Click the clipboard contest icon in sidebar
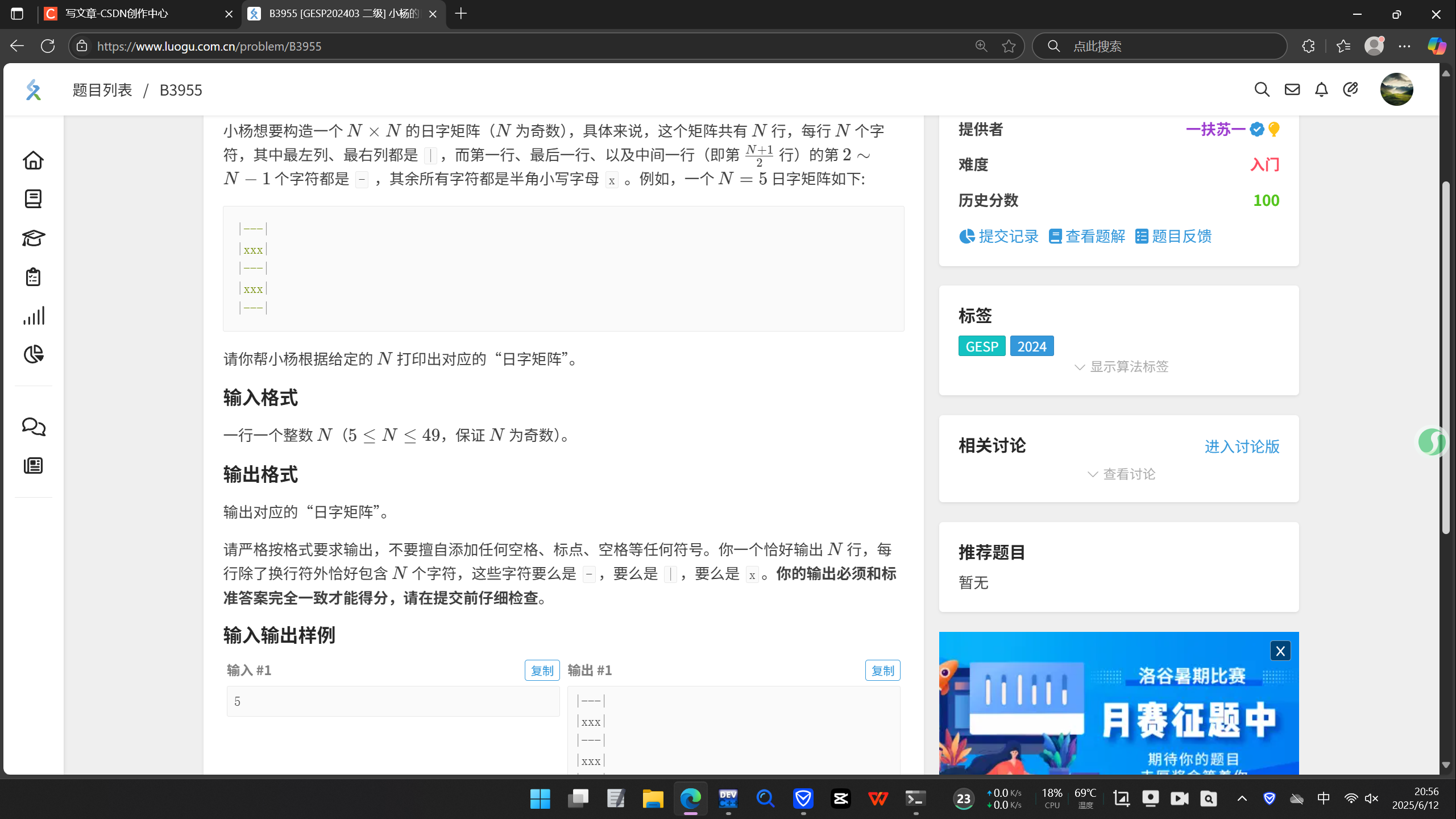 [33, 277]
